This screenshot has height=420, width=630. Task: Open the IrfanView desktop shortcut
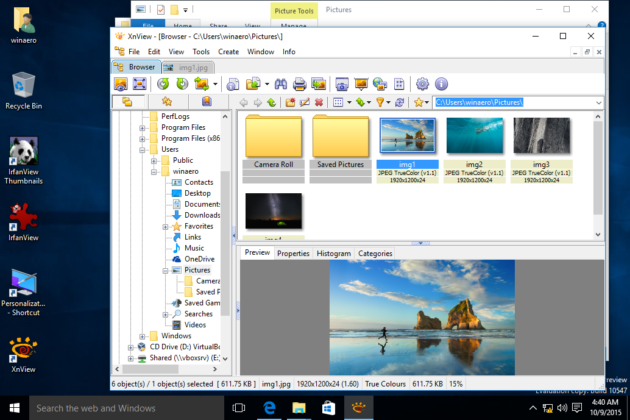point(24,221)
